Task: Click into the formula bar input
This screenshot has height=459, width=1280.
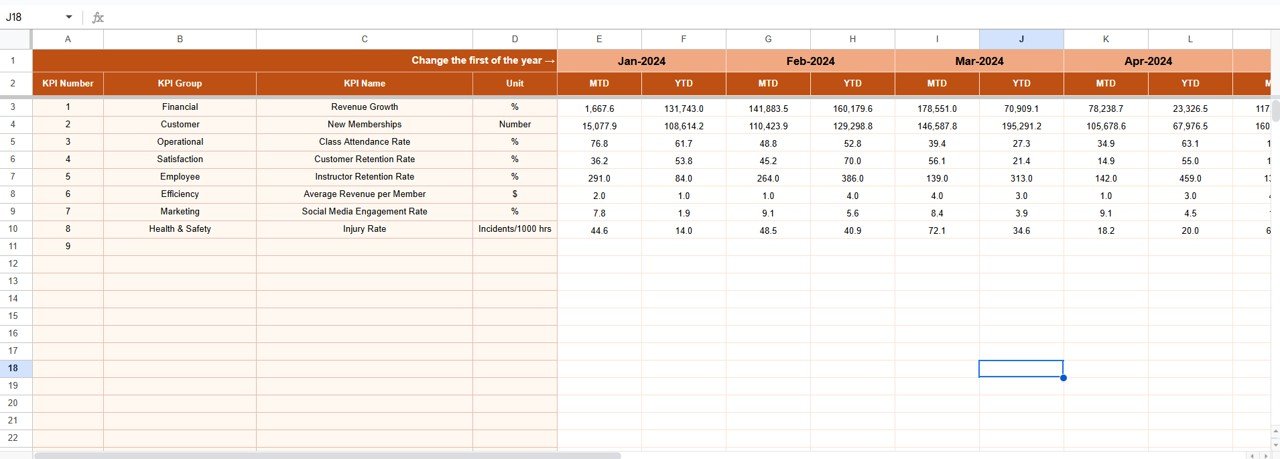Action: pos(600,17)
